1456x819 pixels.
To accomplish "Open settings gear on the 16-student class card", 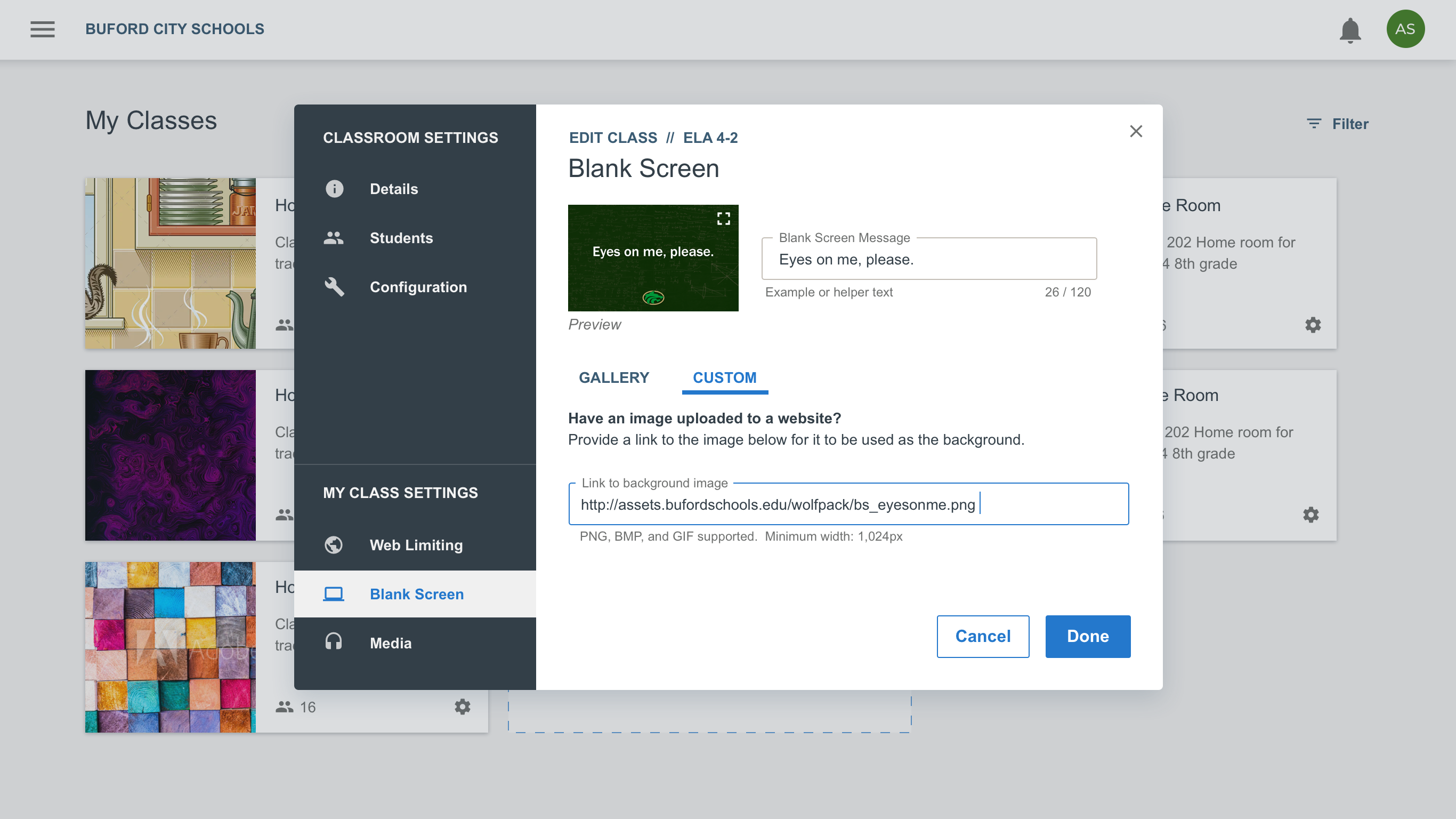I will [463, 706].
